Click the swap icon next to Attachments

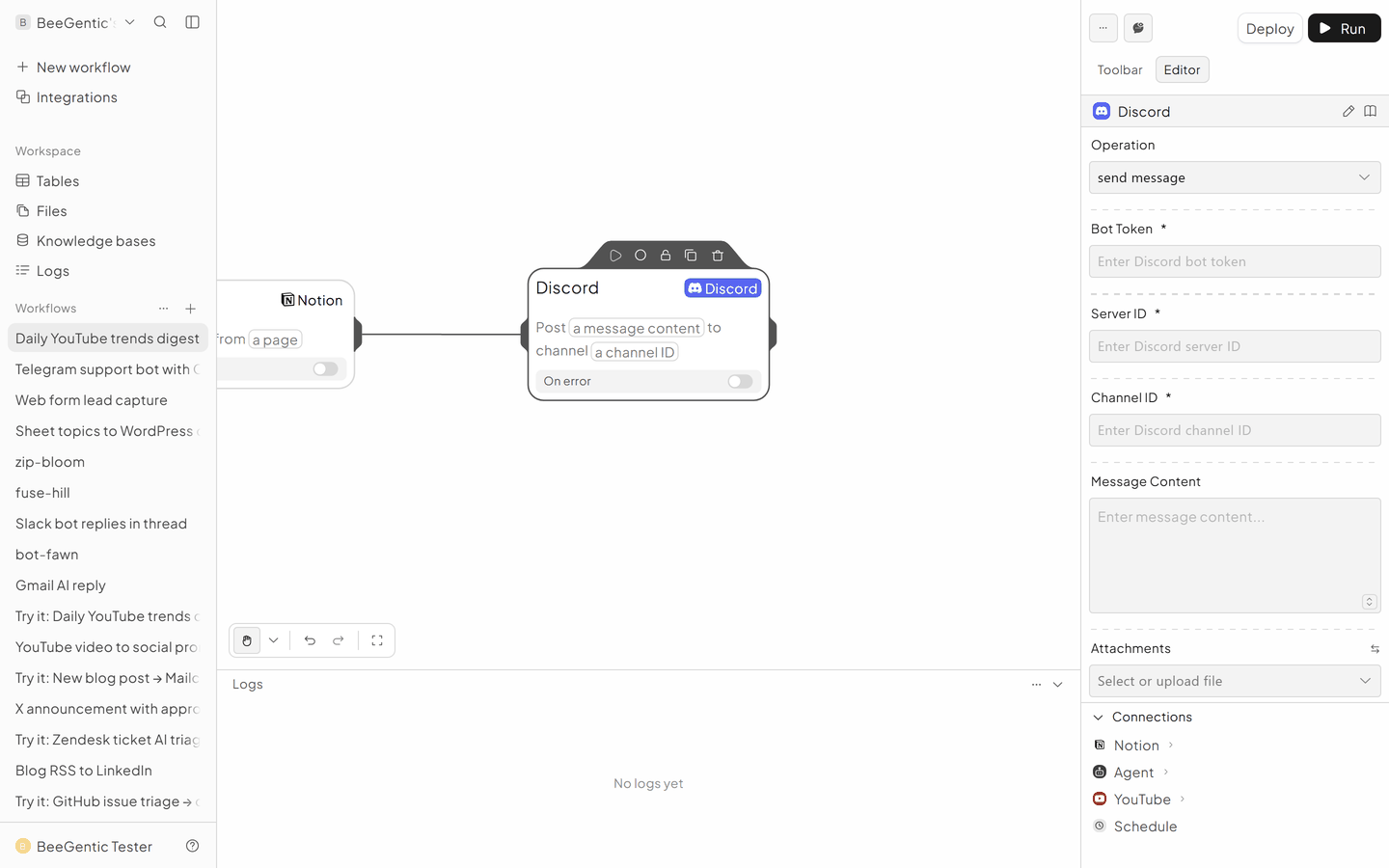1375,649
